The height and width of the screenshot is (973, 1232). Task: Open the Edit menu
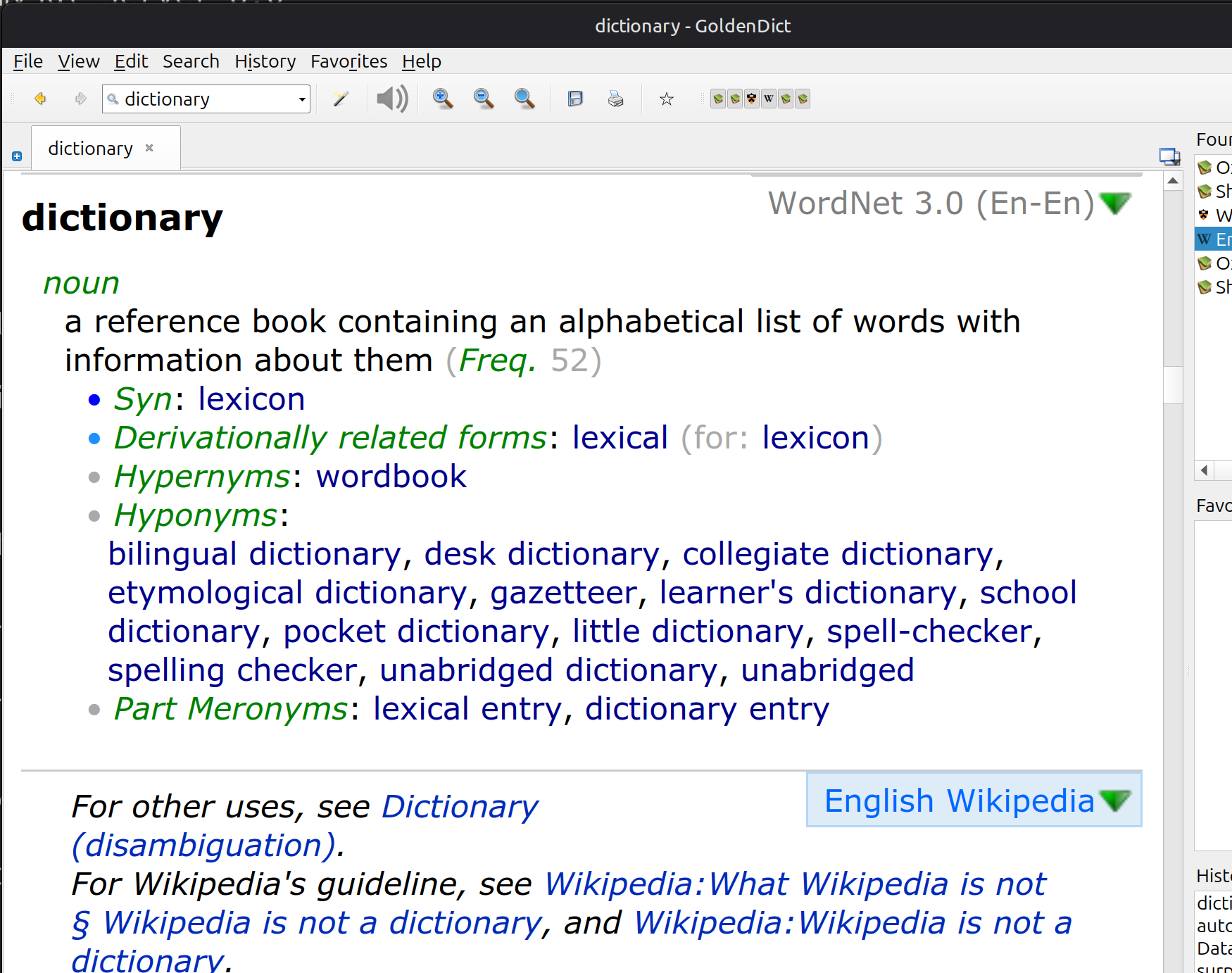pos(131,61)
